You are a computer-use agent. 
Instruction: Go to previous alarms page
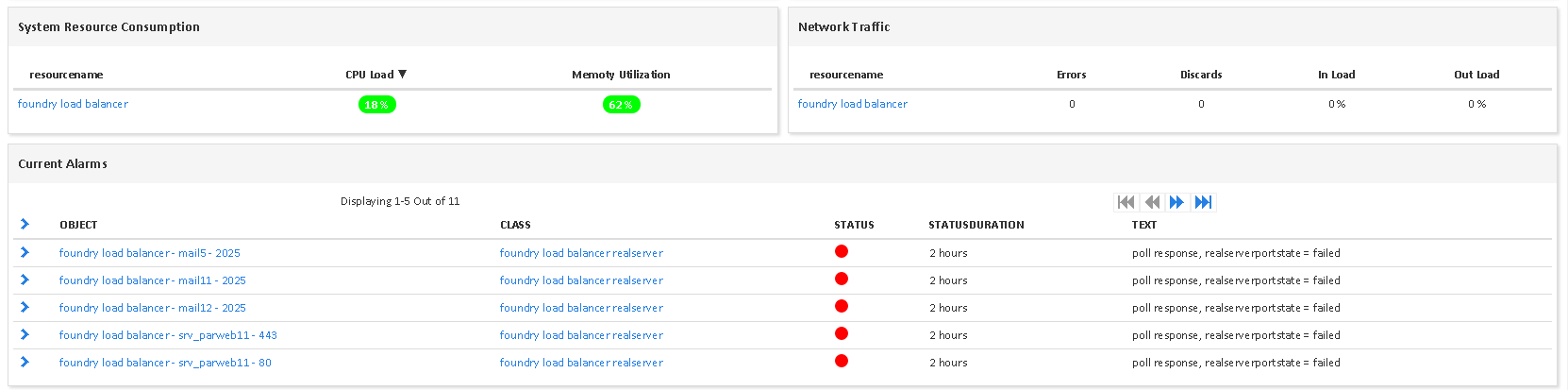coord(1152,202)
